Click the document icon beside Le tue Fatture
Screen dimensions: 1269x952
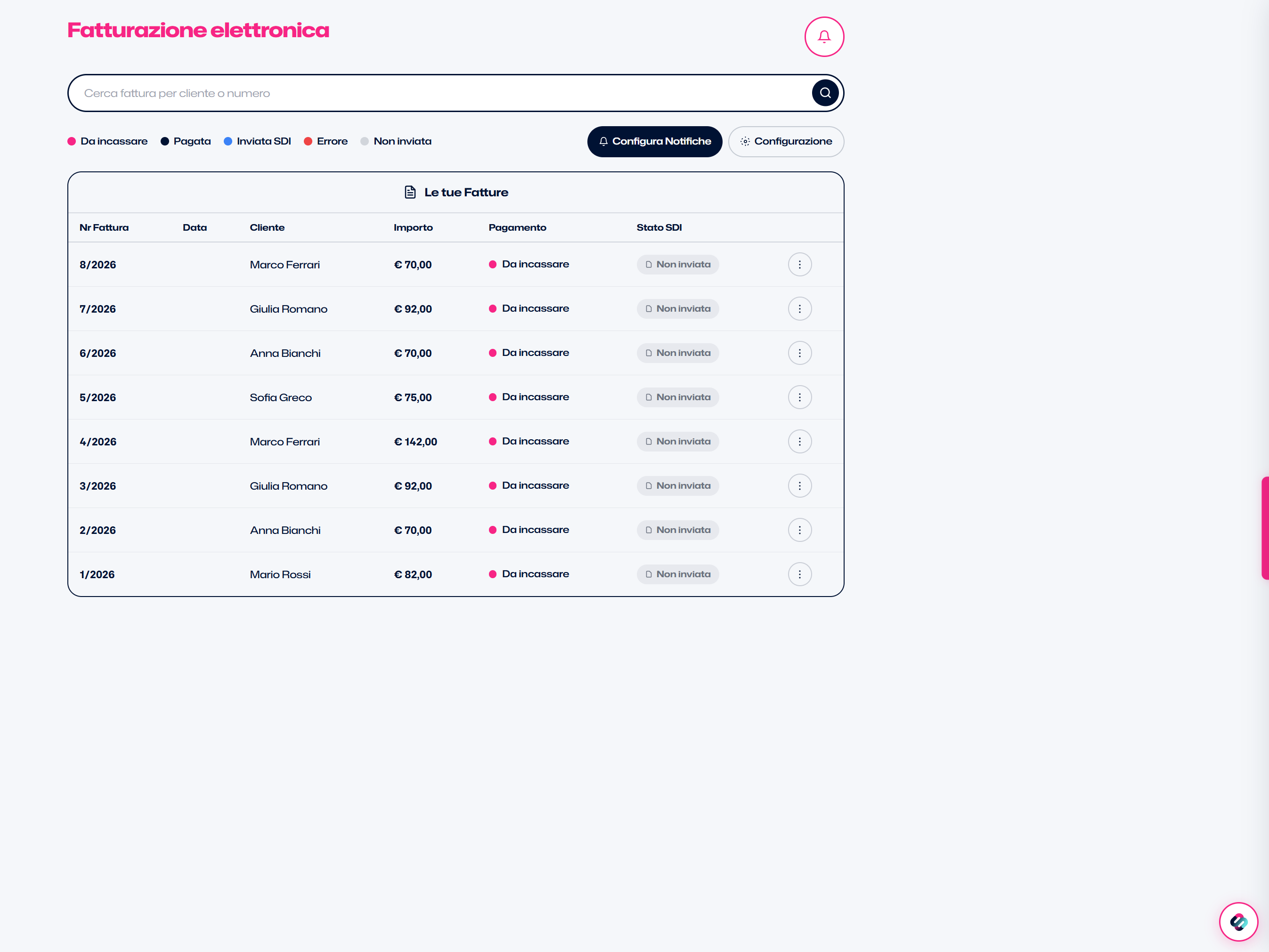410,192
